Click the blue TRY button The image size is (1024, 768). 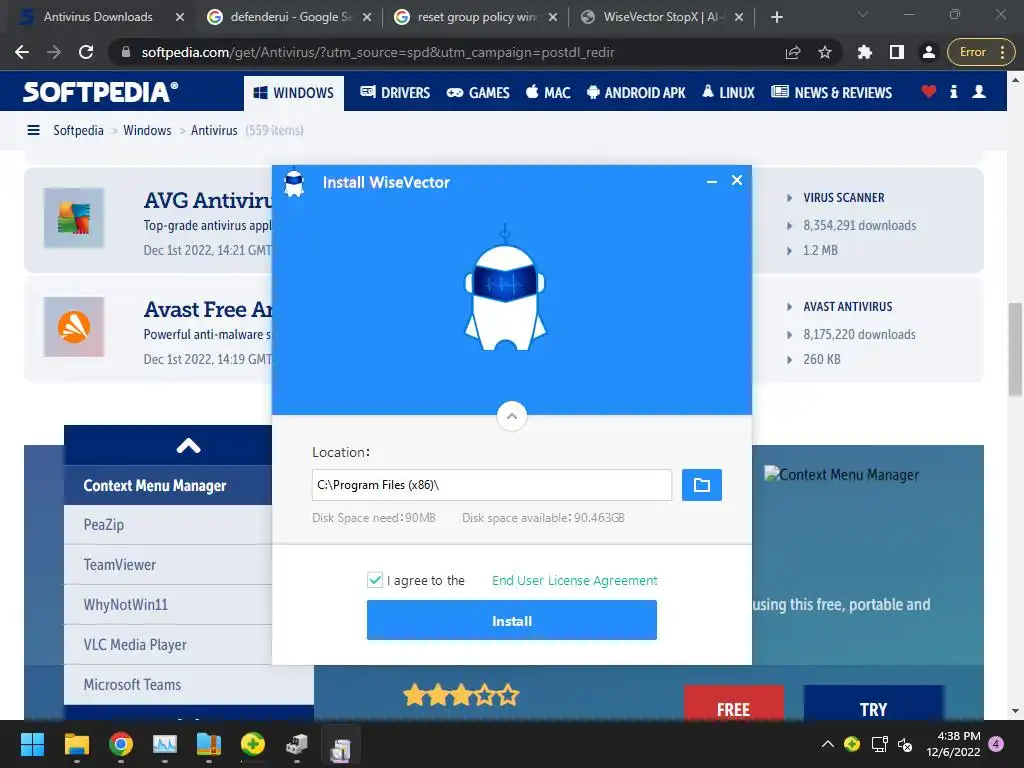coord(873,704)
